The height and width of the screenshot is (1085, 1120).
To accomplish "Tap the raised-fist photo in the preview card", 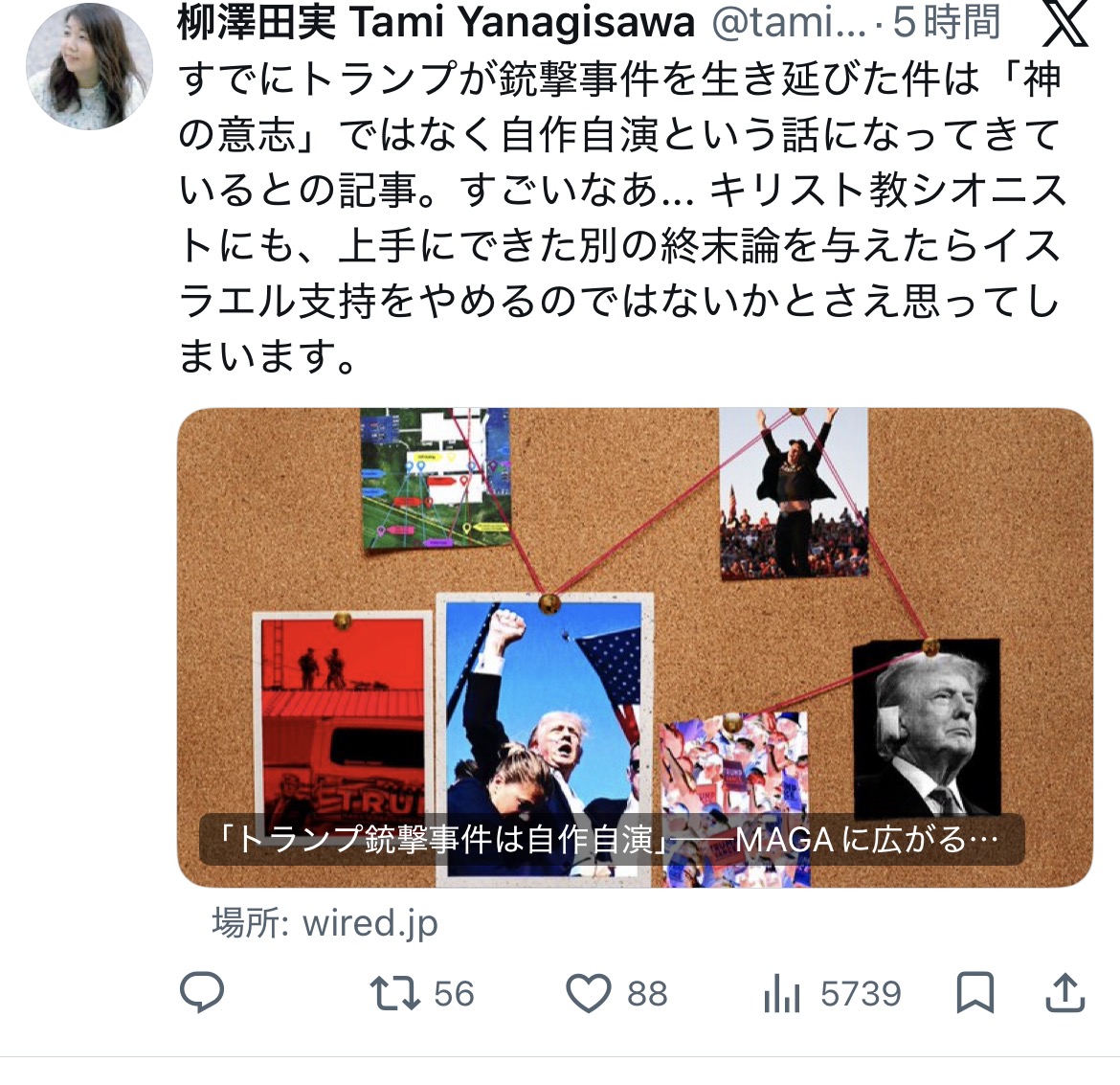I will coord(545,739).
